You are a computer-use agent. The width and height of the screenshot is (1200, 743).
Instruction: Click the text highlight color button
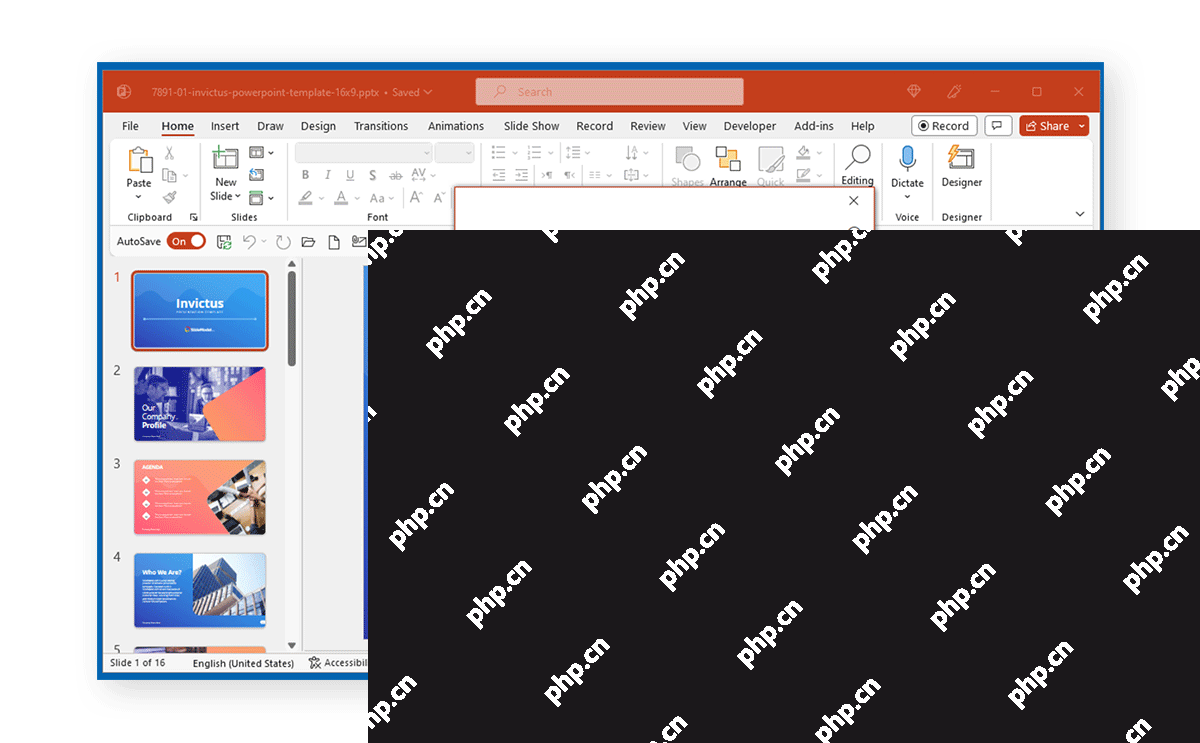pos(306,198)
